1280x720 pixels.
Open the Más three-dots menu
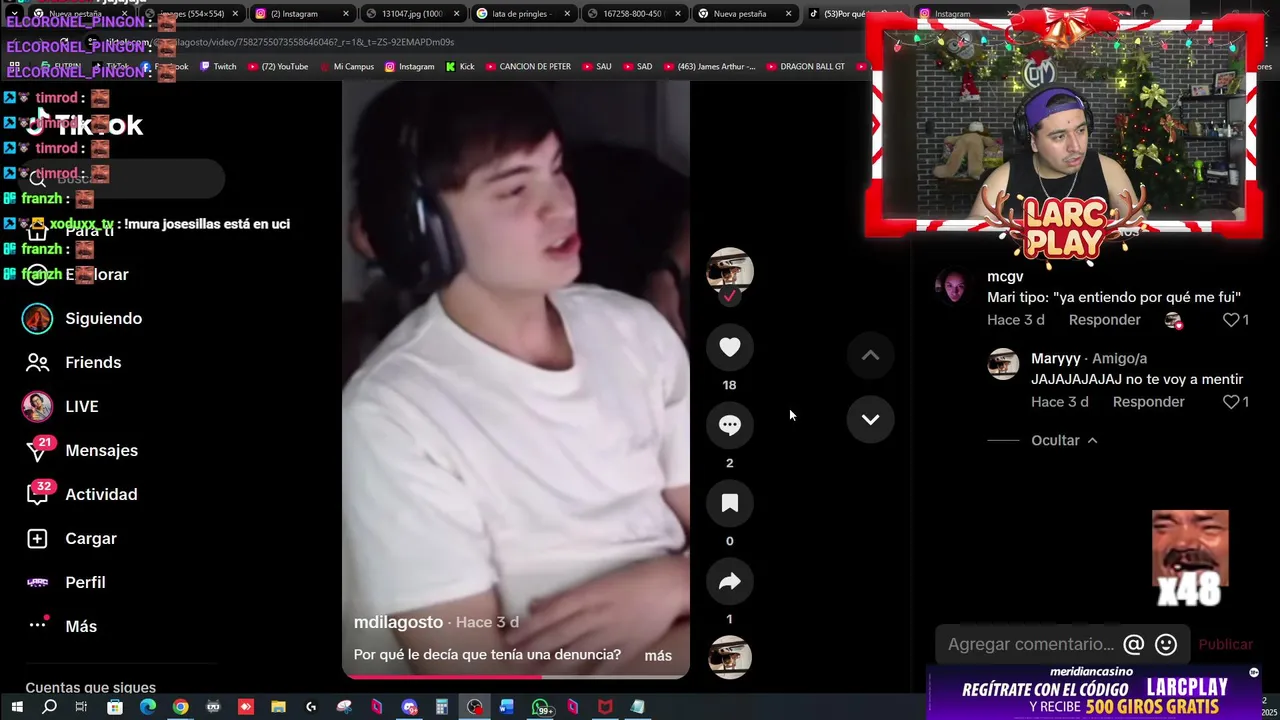[81, 626]
